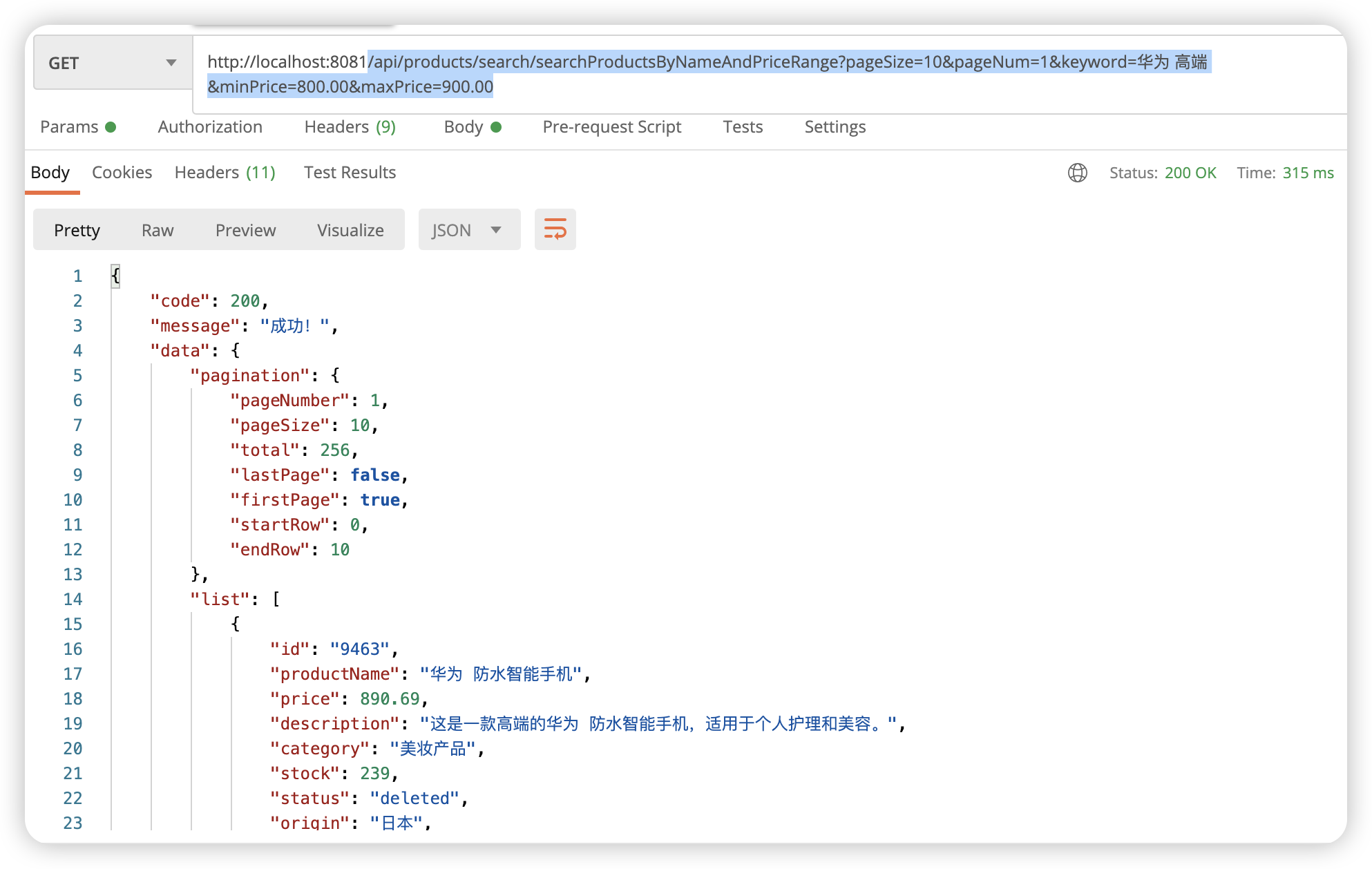Viewport: 1372px width, 869px height.
Task: Open the GET method dropdown
Action: (x=113, y=63)
